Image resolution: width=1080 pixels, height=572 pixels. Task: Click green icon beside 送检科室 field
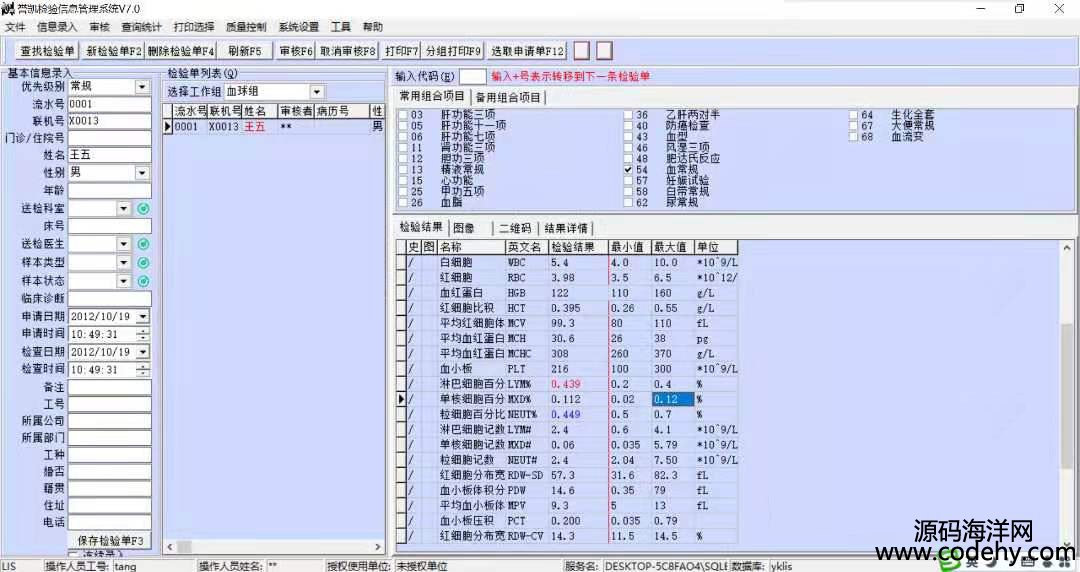coord(143,208)
